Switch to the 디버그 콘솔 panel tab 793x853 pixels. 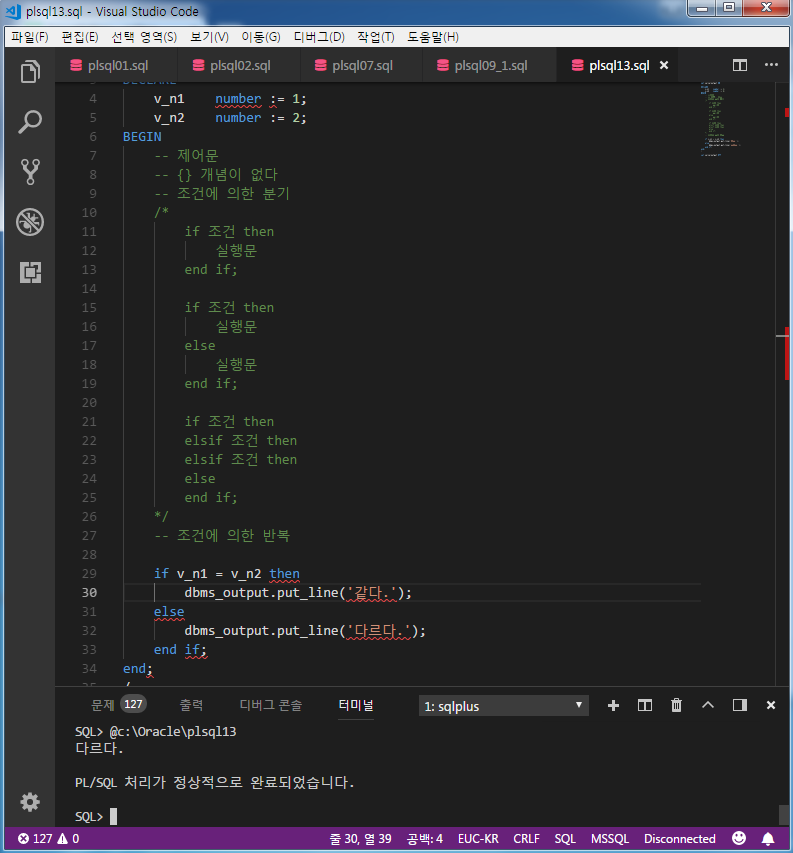(x=271, y=705)
